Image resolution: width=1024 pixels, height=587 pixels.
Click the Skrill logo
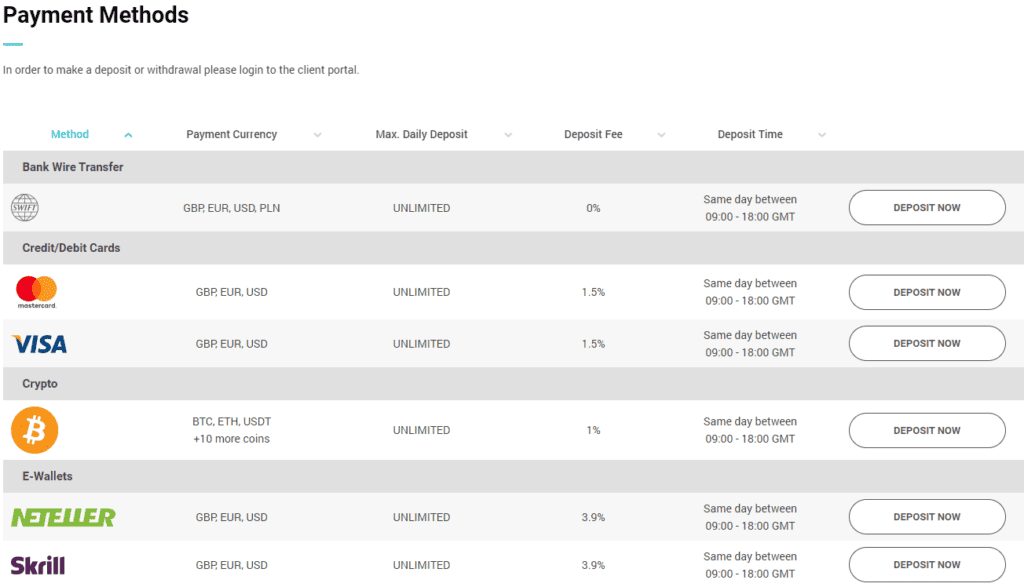38,565
